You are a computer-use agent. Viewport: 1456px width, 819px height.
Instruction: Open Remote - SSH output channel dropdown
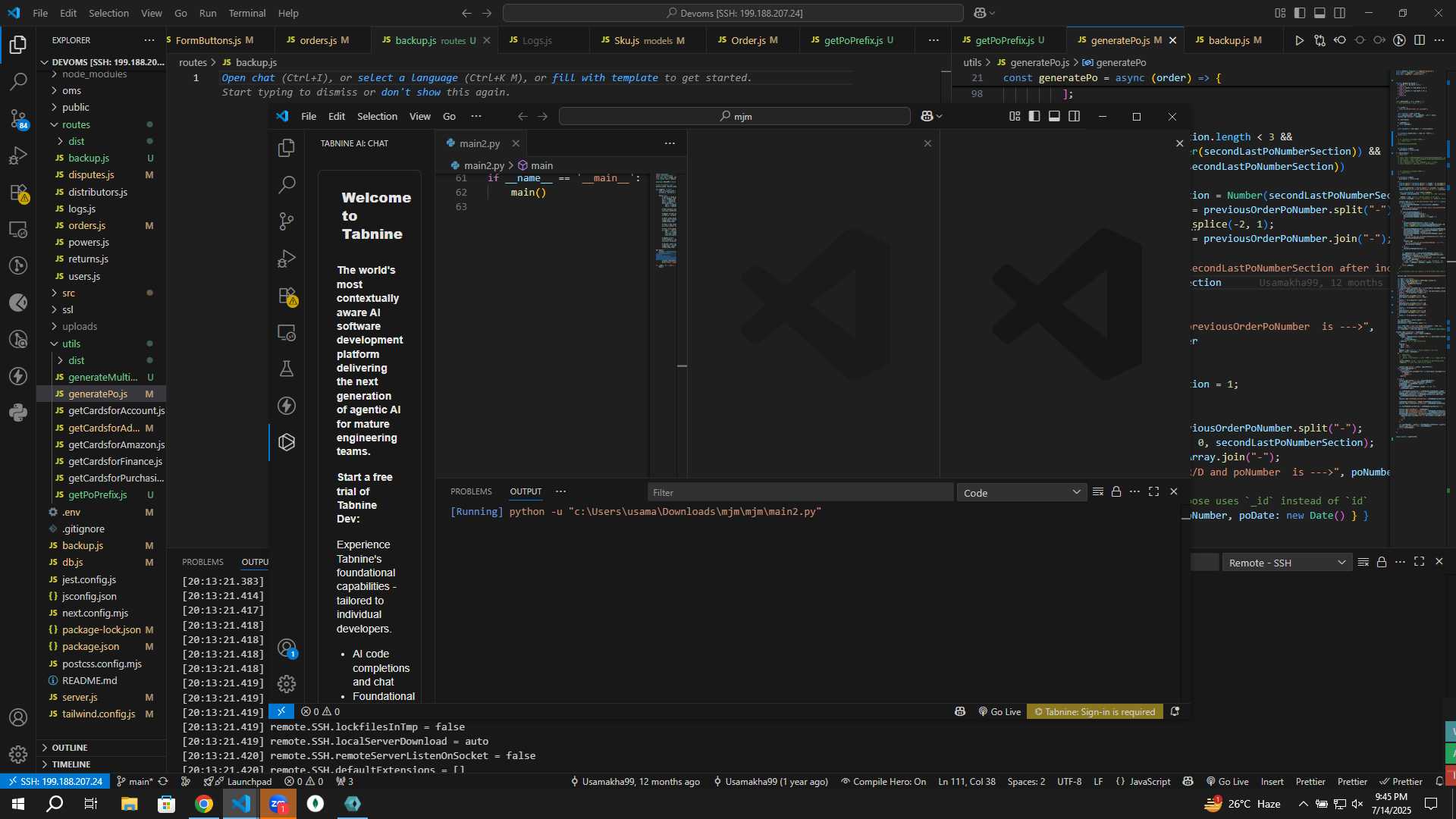[1287, 563]
